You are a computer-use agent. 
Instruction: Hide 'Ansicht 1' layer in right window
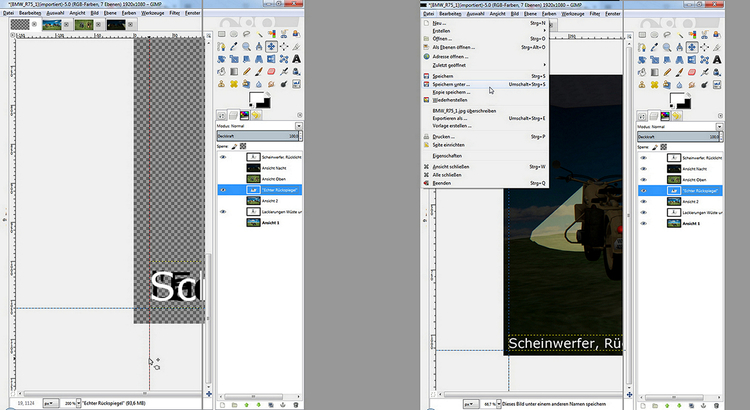click(x=643, y=223)
